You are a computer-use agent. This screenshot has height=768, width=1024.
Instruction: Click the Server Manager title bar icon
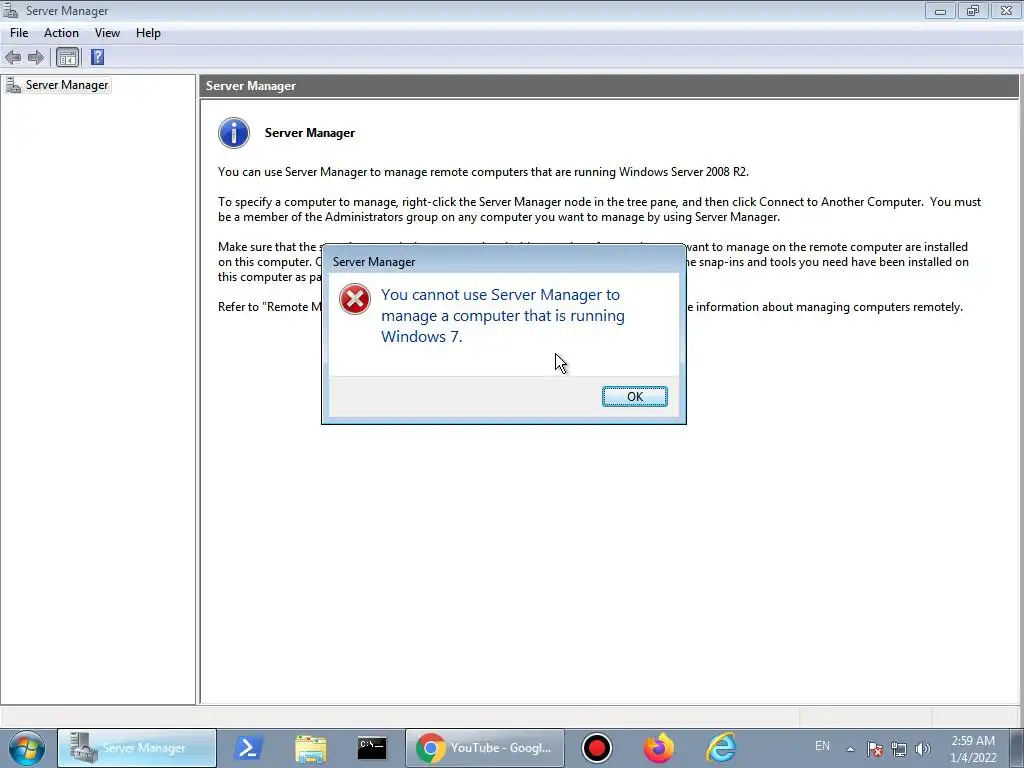pos(10,10)
